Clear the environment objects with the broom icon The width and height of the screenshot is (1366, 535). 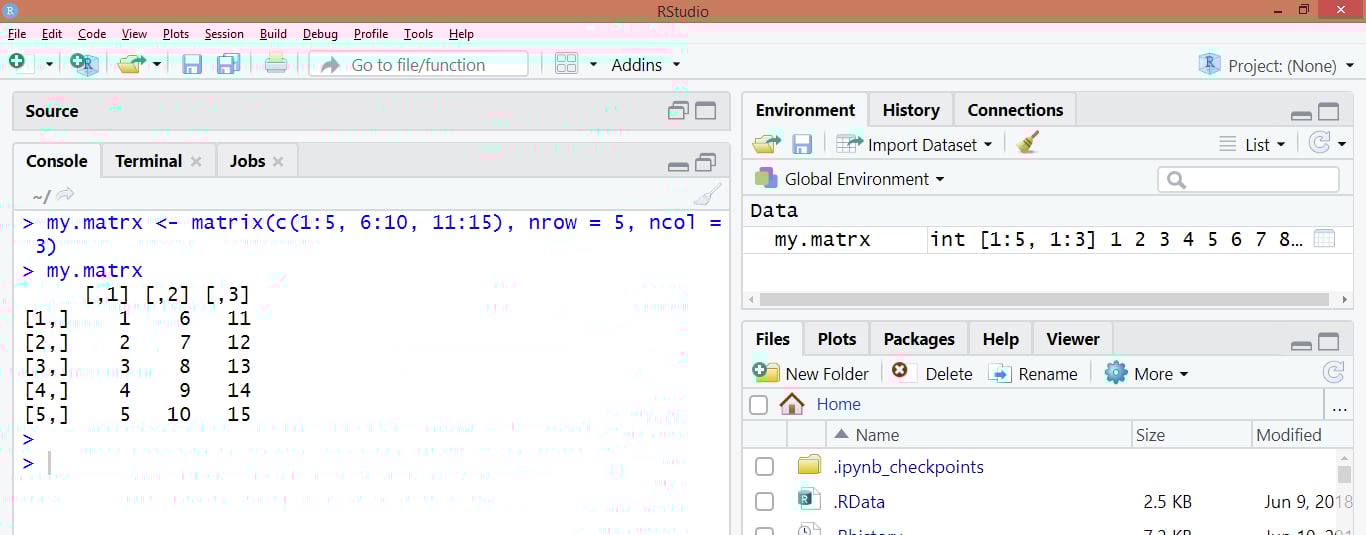(x=1027, y=143)
